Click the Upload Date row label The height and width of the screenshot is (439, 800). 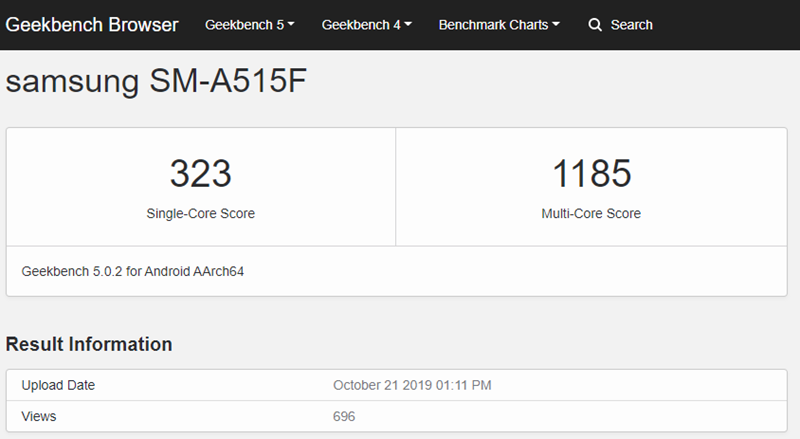point(58,385)
